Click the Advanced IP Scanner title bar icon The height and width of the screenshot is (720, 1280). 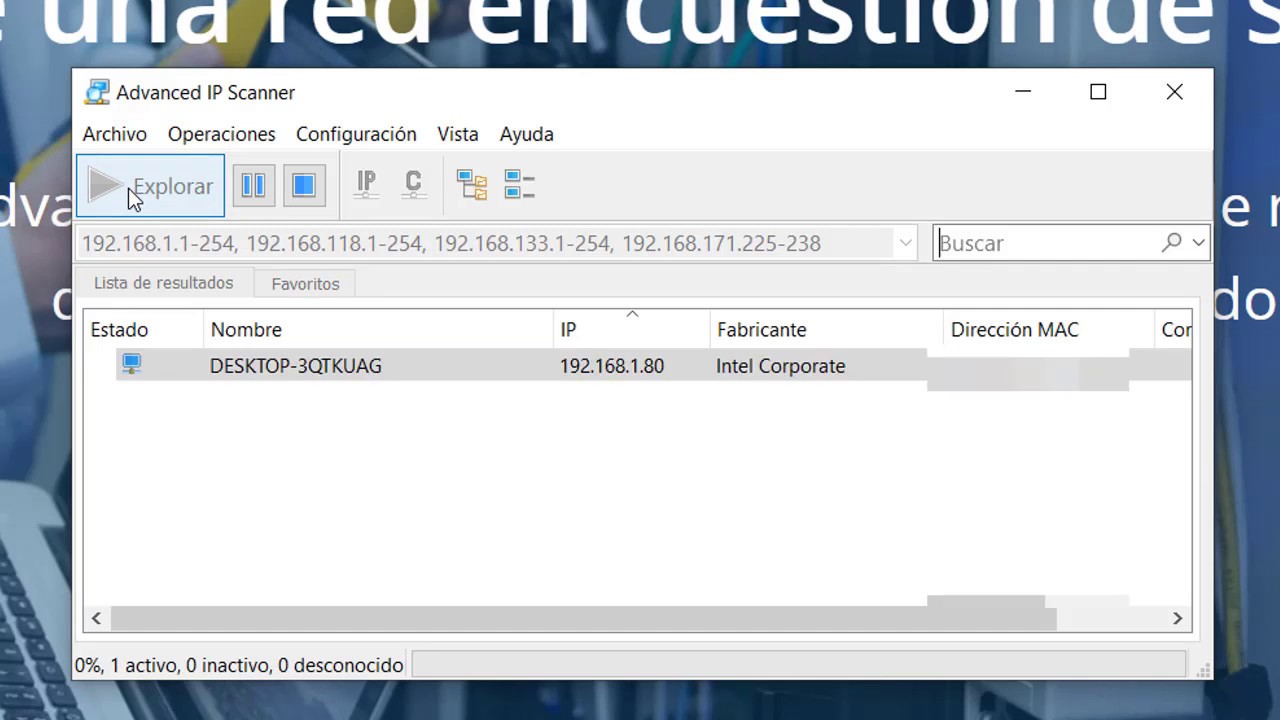(97, 92)
